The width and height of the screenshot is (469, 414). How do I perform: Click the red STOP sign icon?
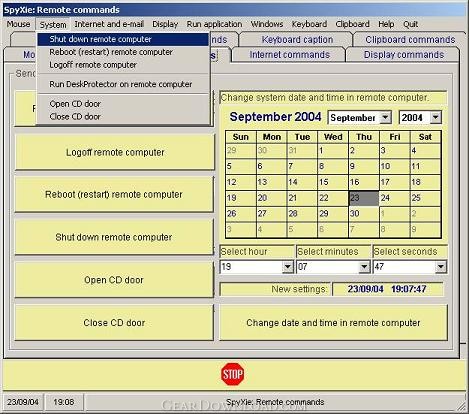click(232, 374)
